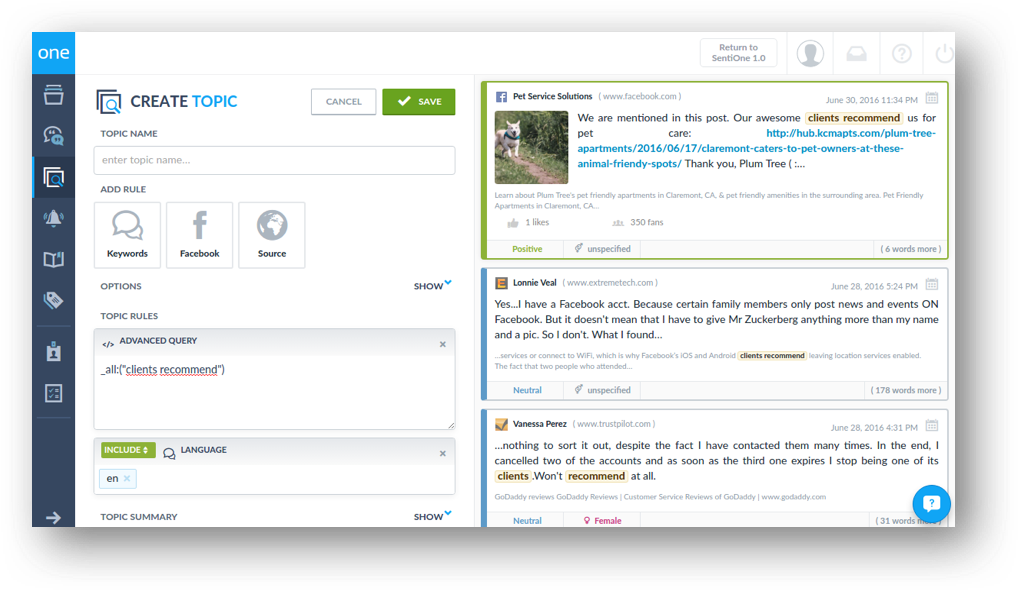Click Return to SentiOne 1.0
The width and height of the screenshot is (1020, 592).
738,53
